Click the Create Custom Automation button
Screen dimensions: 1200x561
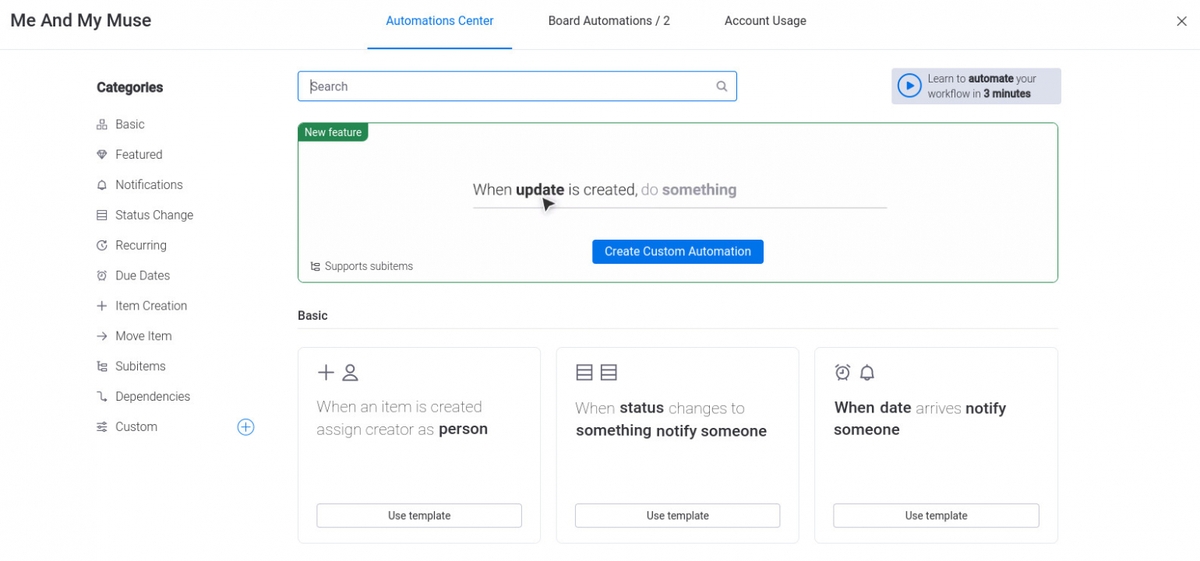(677, 252)
